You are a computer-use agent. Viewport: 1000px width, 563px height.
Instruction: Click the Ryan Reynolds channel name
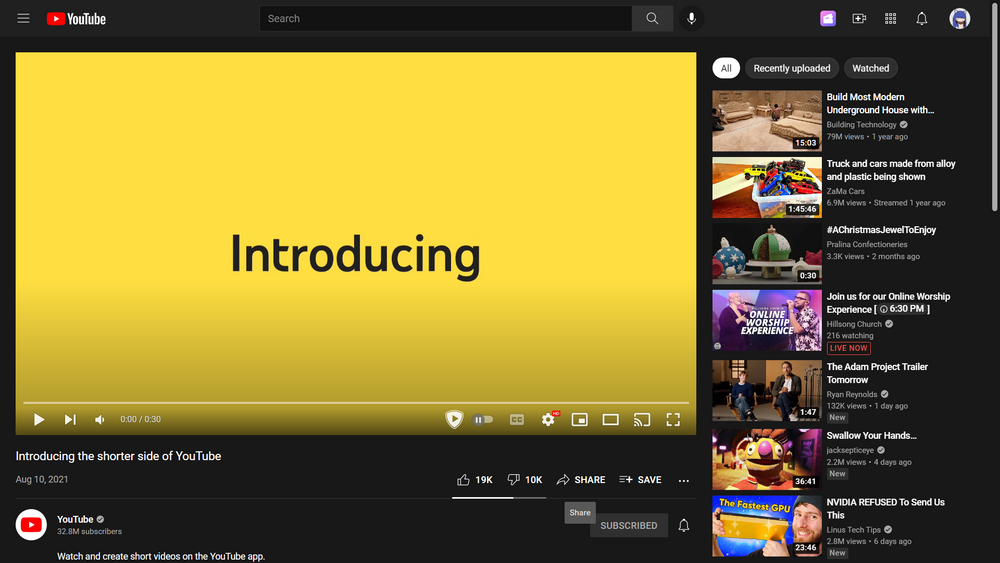pos(851,395)
